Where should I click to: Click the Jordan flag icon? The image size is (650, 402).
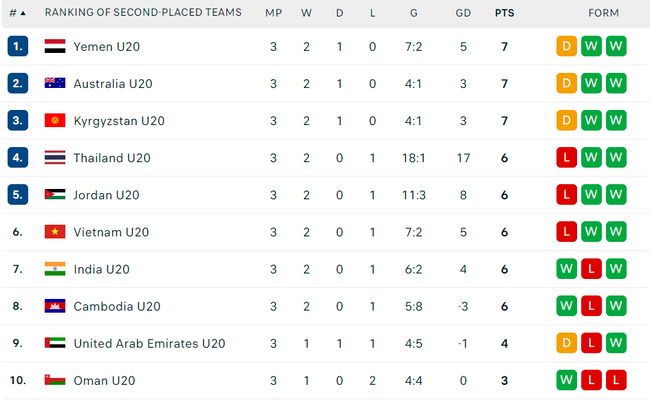point(55,195)
